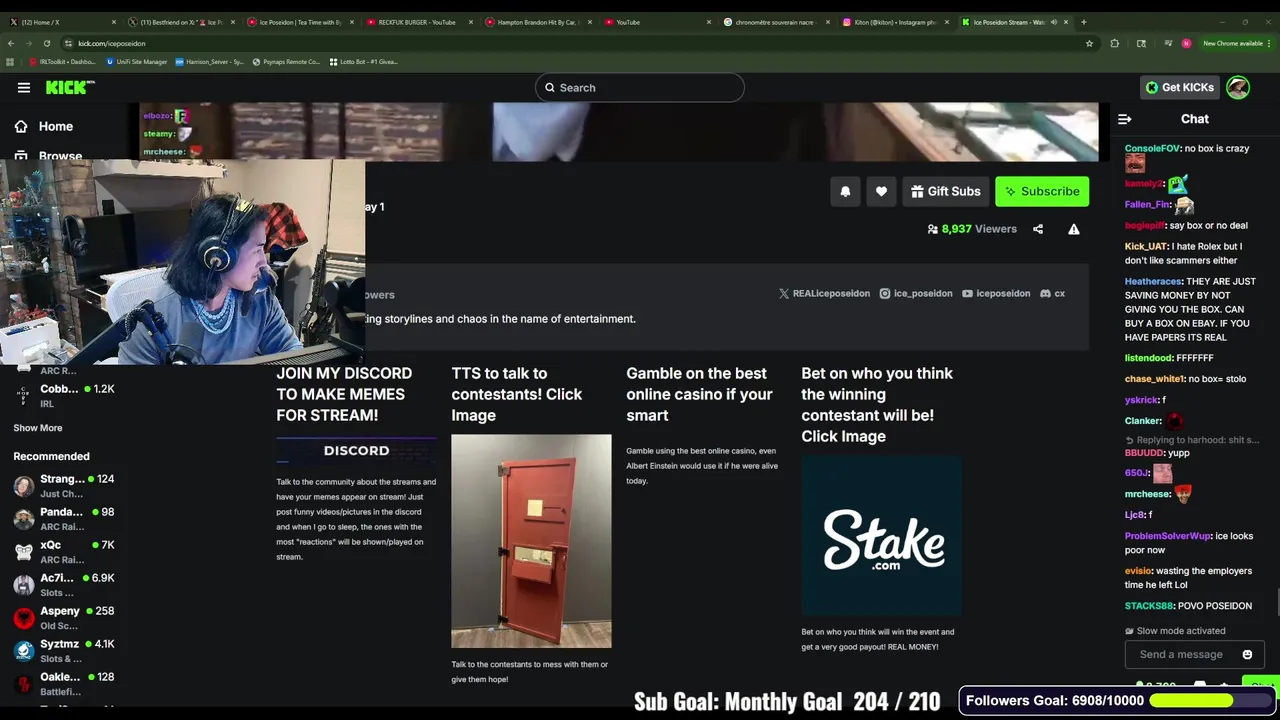Click ProblemSolverWup username in chat

pos(1168,537)
